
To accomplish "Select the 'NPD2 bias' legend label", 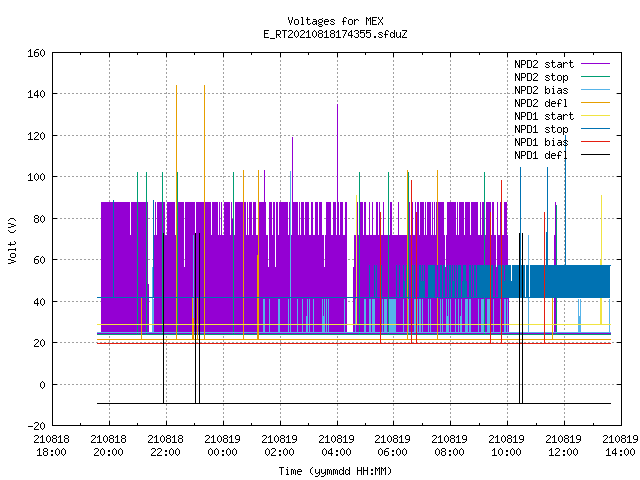I will [541, 90].
